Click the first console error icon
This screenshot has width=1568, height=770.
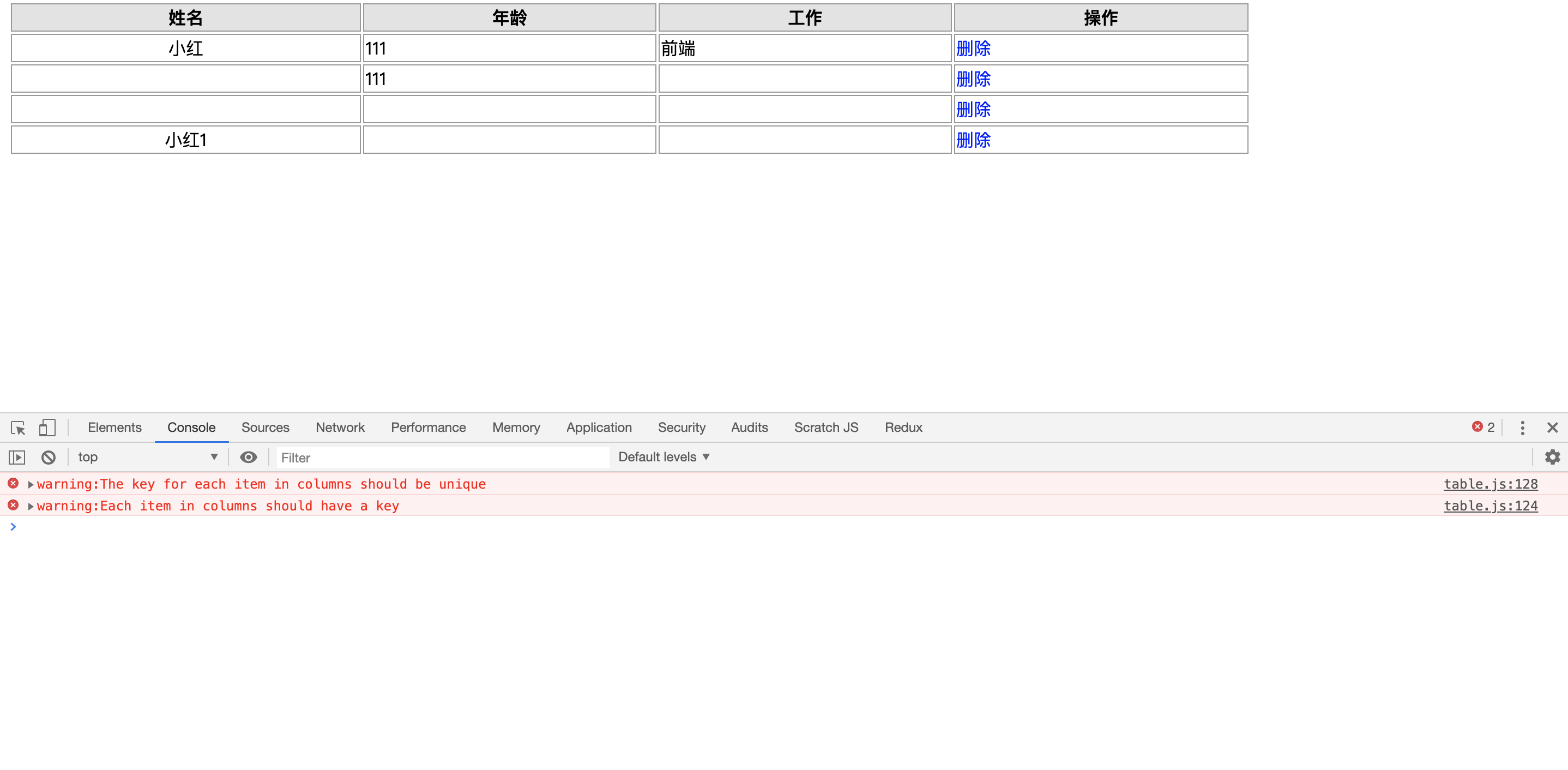tap(13, 483)
